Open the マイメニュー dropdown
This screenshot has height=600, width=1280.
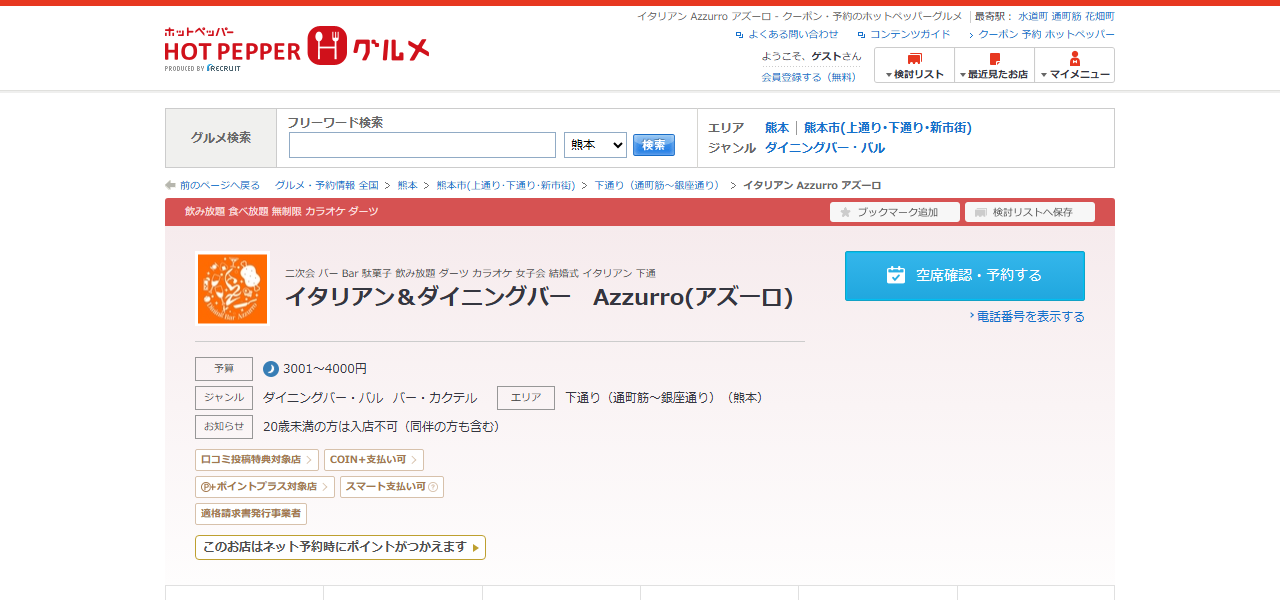[1074, 65]
